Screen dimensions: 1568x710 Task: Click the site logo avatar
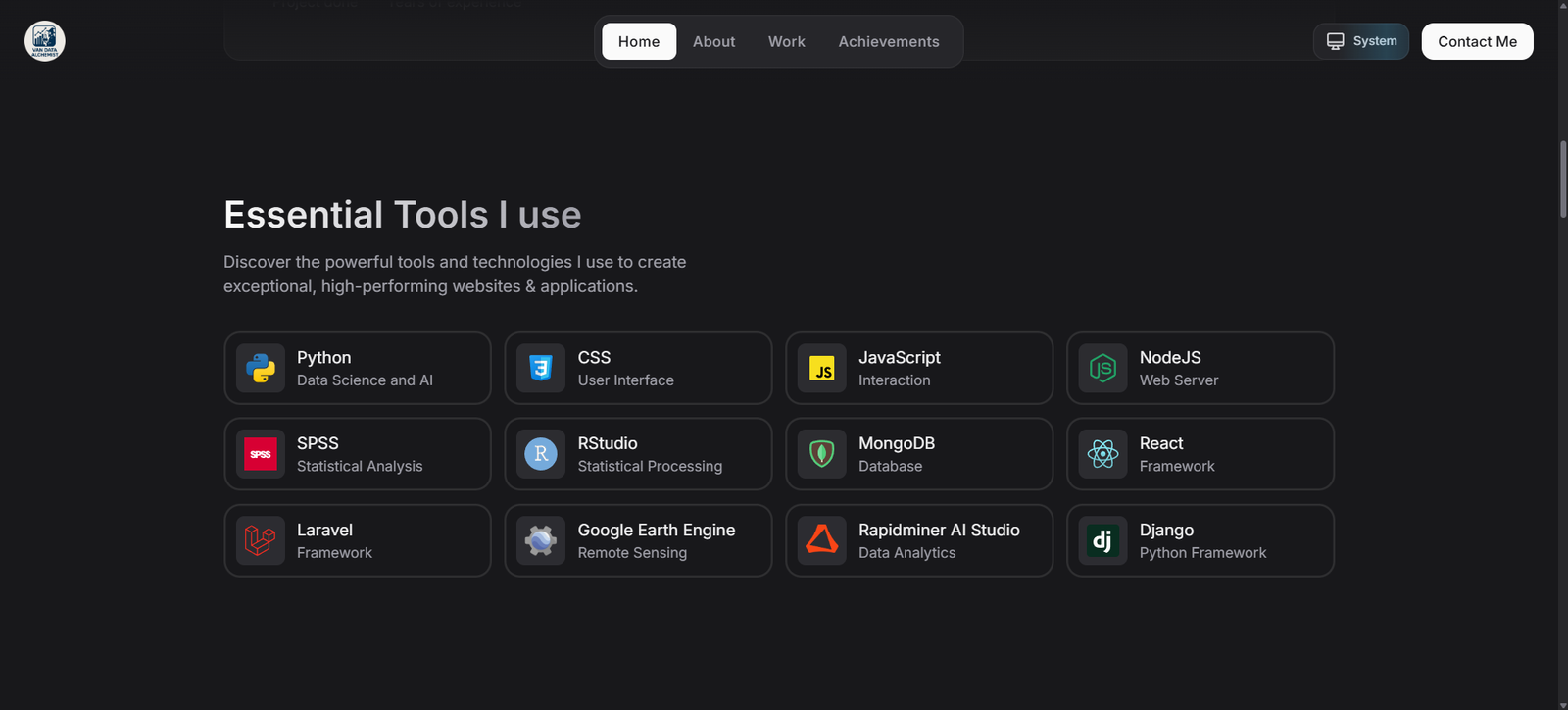point(45,41)
